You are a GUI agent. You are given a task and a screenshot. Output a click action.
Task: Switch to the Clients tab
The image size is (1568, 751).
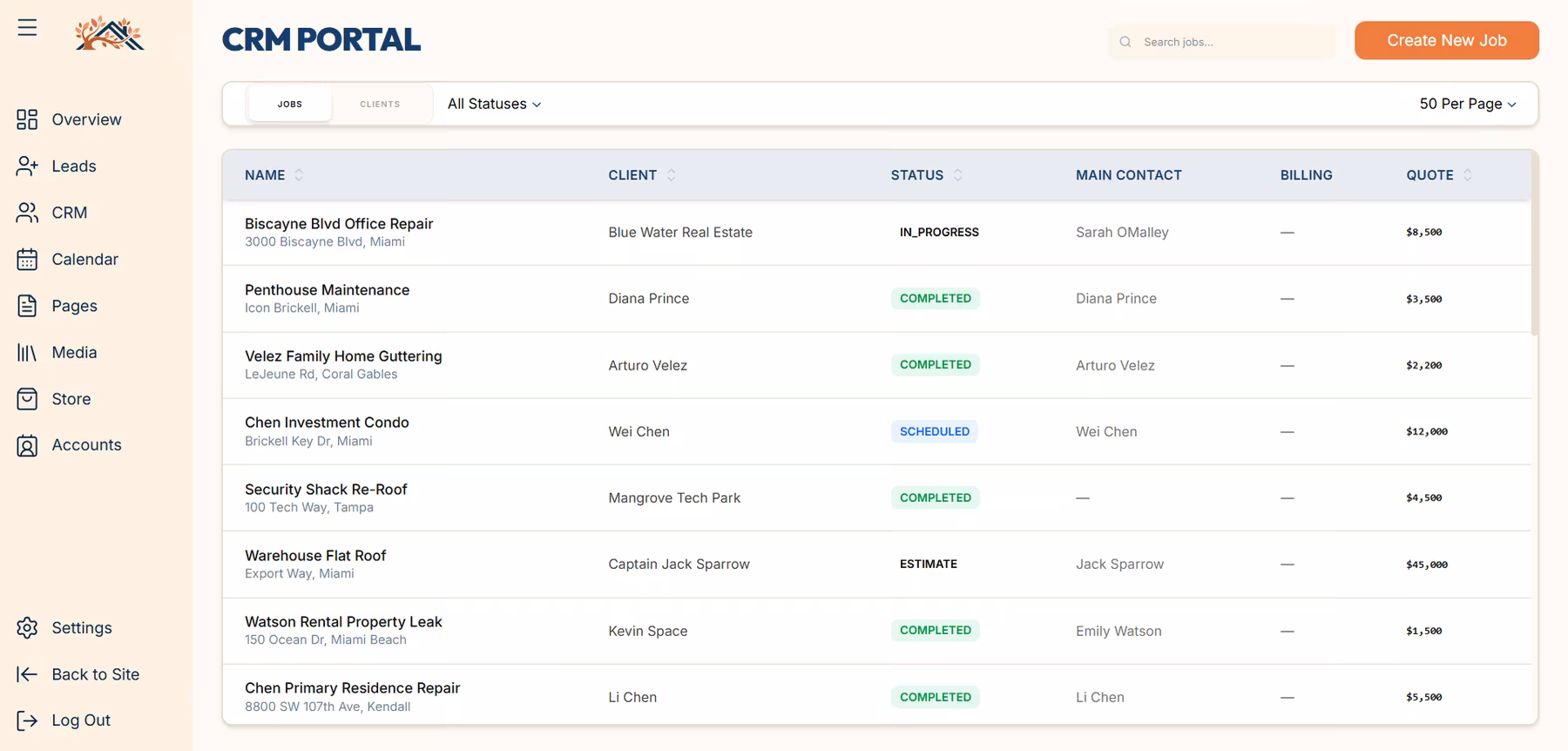(x=380, y=104)
